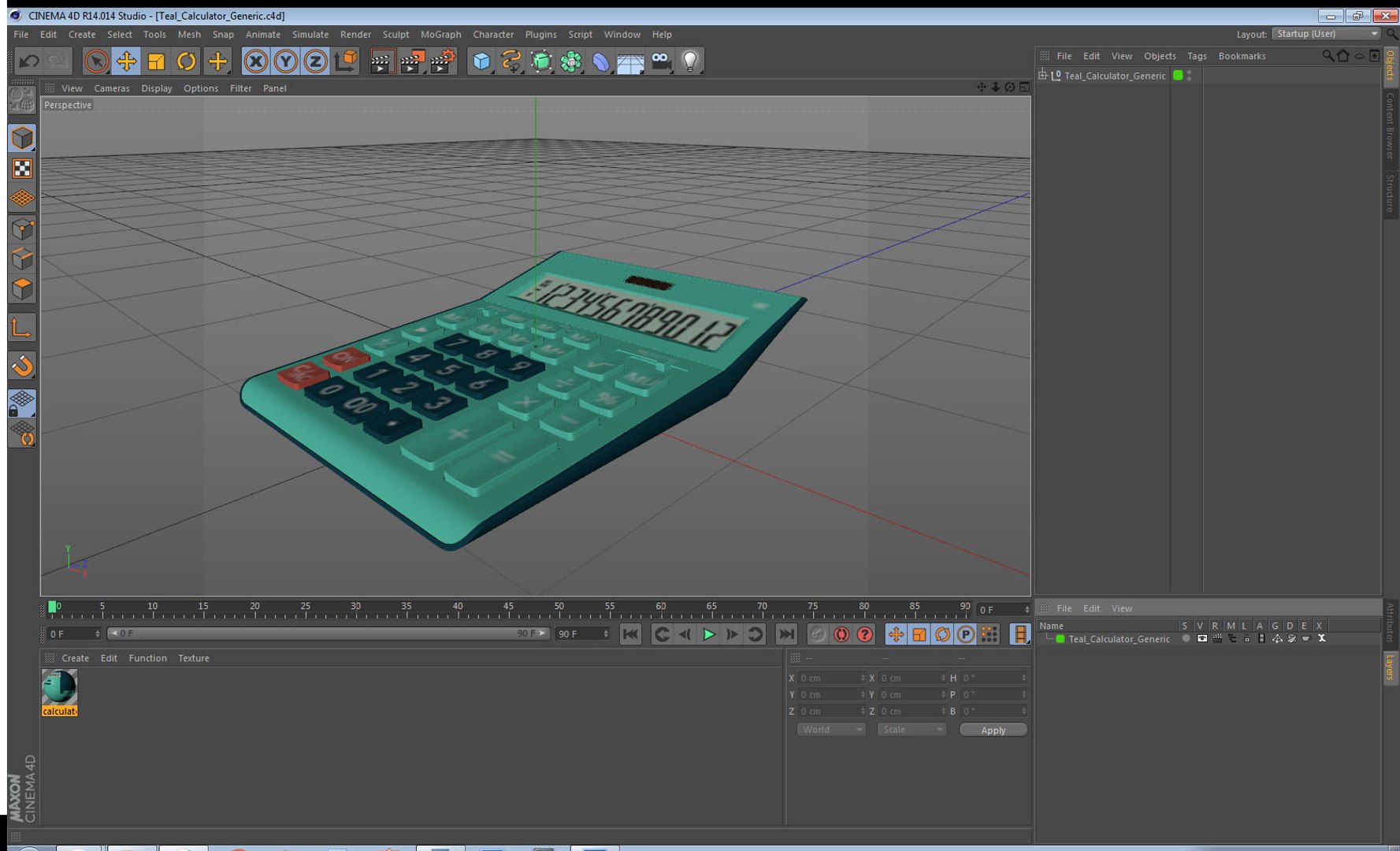Image resolution: width=1400 pixels, height=851 pixels.
Task: Select the Scale tool
Action: 156,61
